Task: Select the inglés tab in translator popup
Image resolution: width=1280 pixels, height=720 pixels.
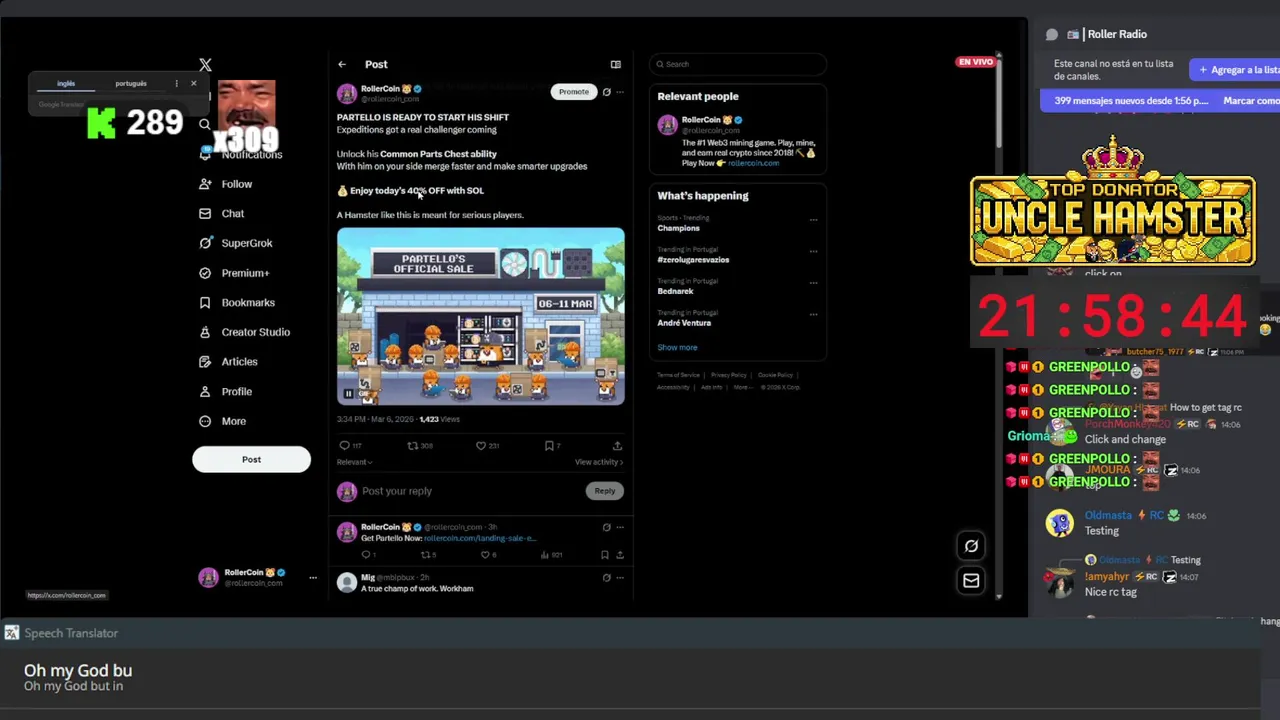Action: pos(66,84)
